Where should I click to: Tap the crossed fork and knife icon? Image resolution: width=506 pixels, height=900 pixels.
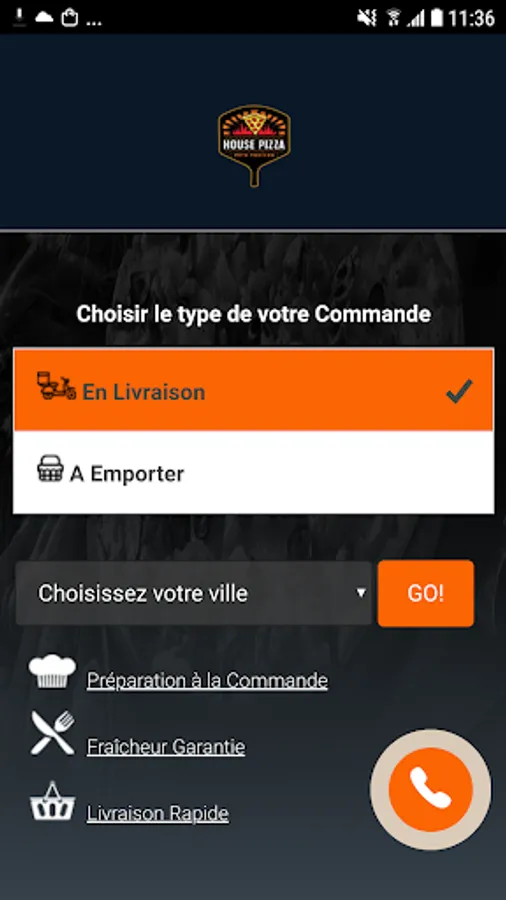pyautogui.click(x=52, y=733)
